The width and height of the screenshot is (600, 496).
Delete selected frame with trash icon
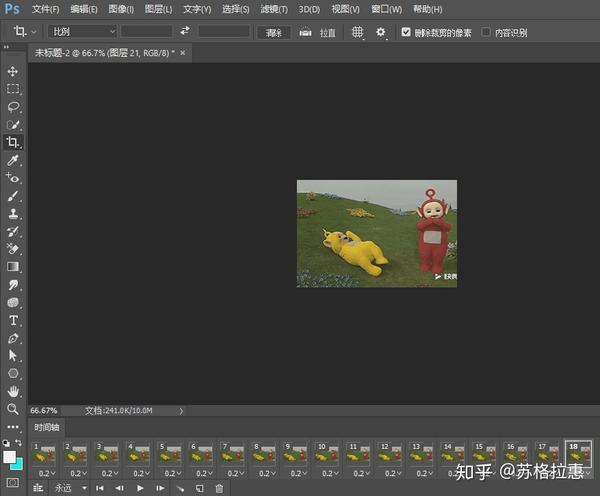tap(219, 488)
